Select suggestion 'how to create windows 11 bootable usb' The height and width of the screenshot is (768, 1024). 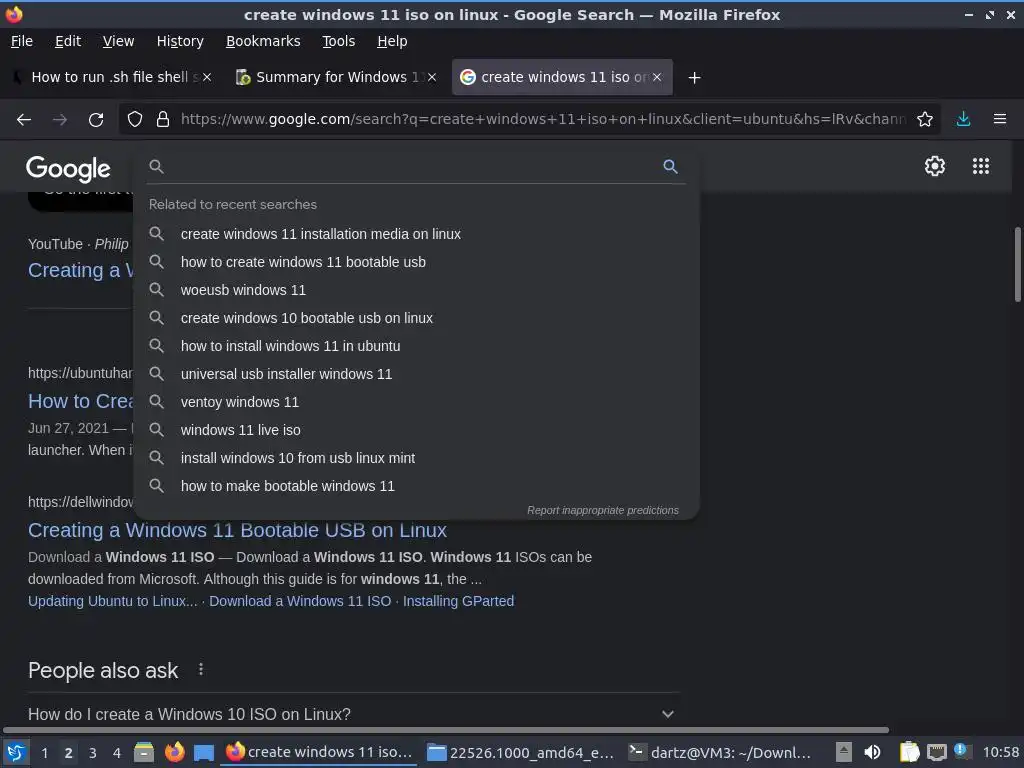(x=416, y=262)
